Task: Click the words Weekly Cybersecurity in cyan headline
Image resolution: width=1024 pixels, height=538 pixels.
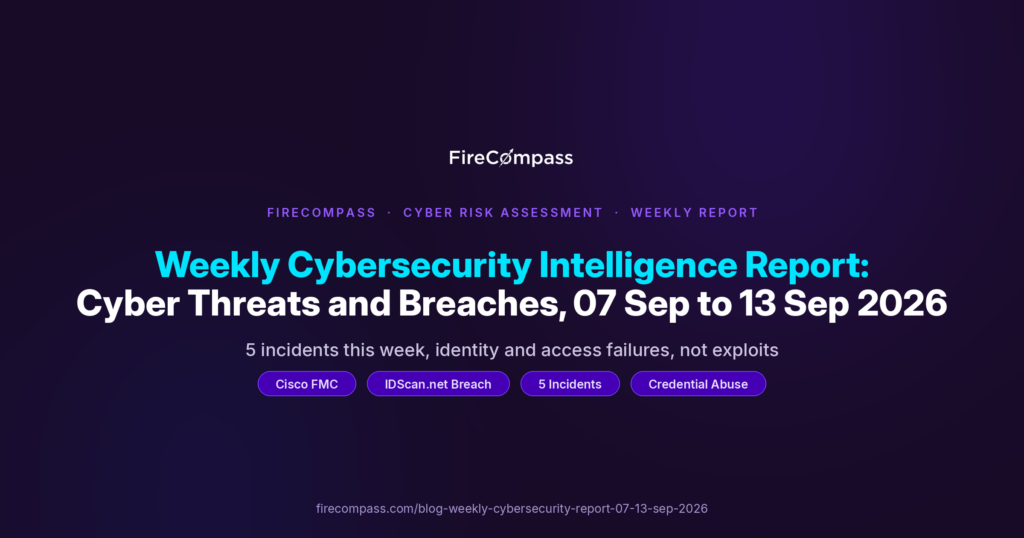Action: (344, 266)
